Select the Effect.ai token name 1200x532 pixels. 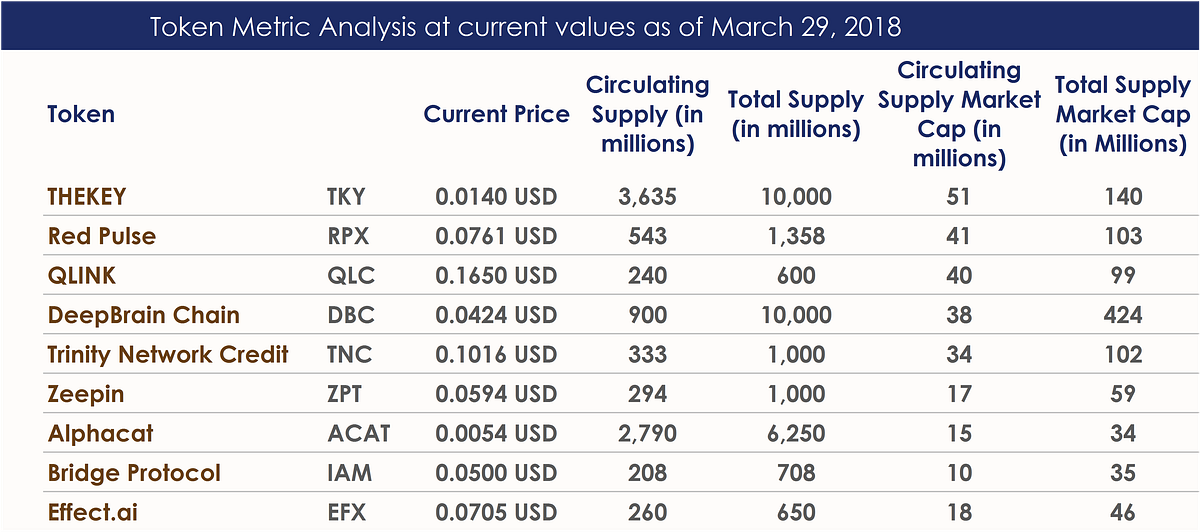(92, 513)
